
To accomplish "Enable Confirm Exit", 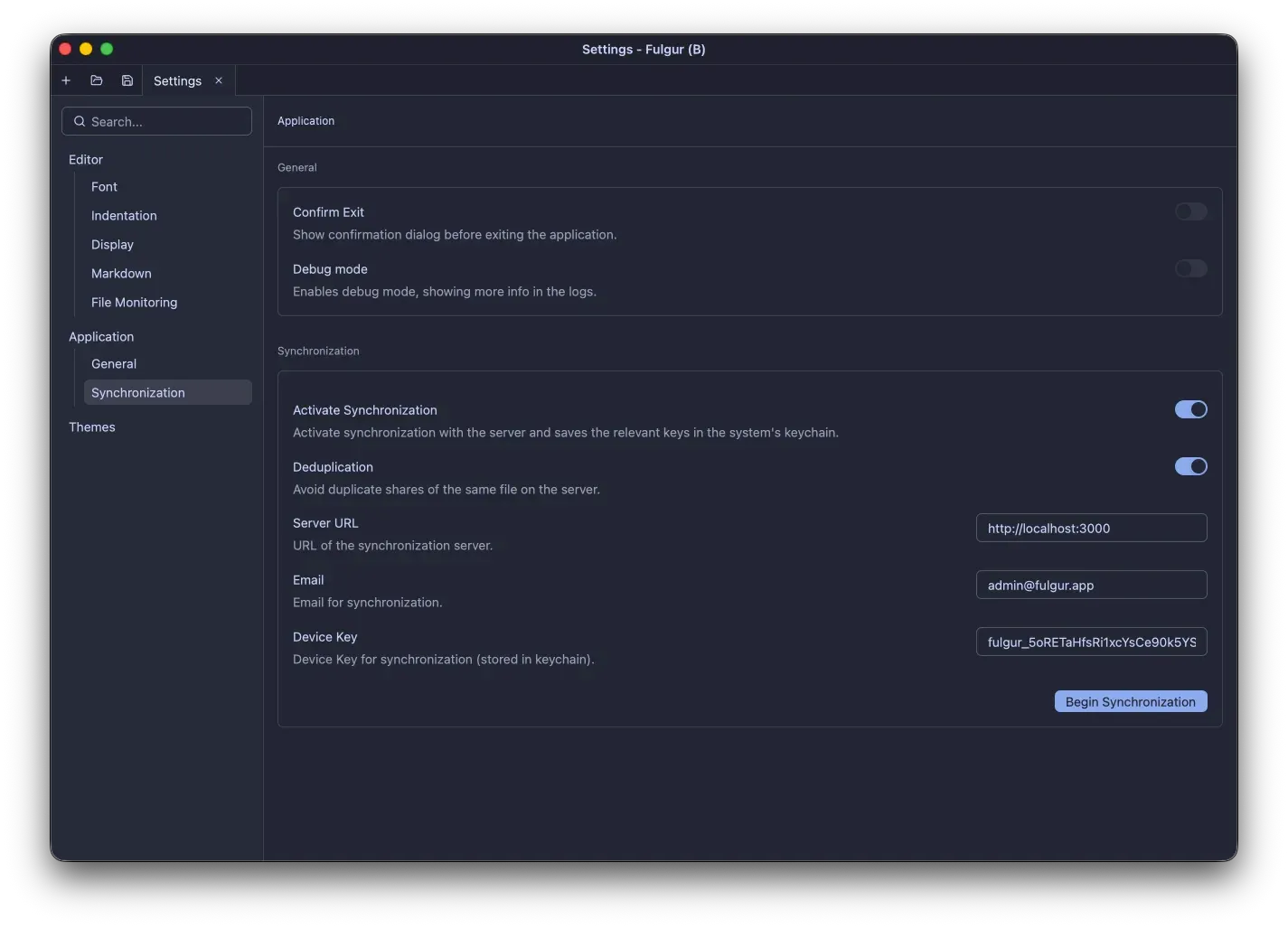I will point(1190,211).
